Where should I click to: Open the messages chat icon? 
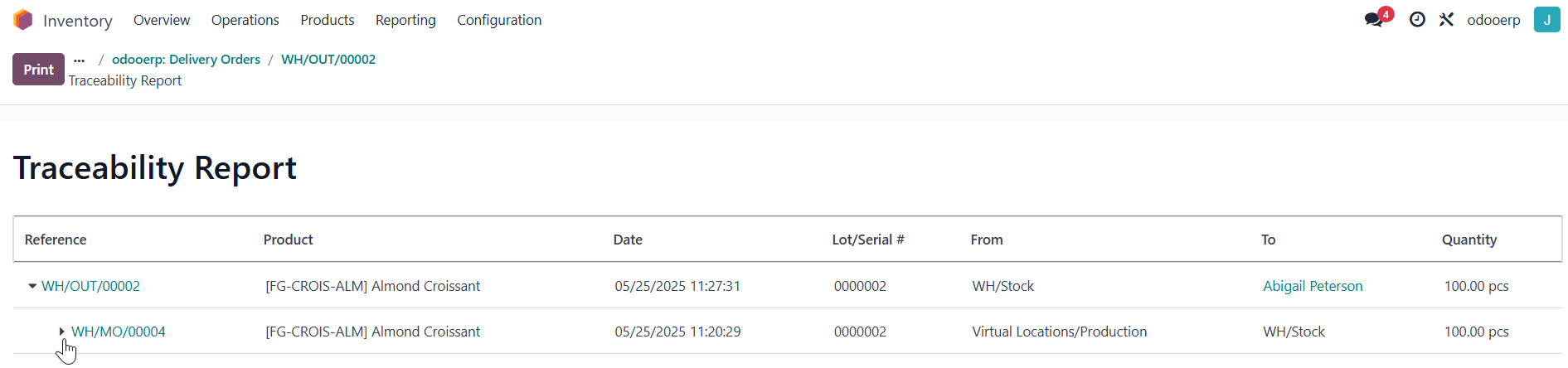pos(1374,20)
